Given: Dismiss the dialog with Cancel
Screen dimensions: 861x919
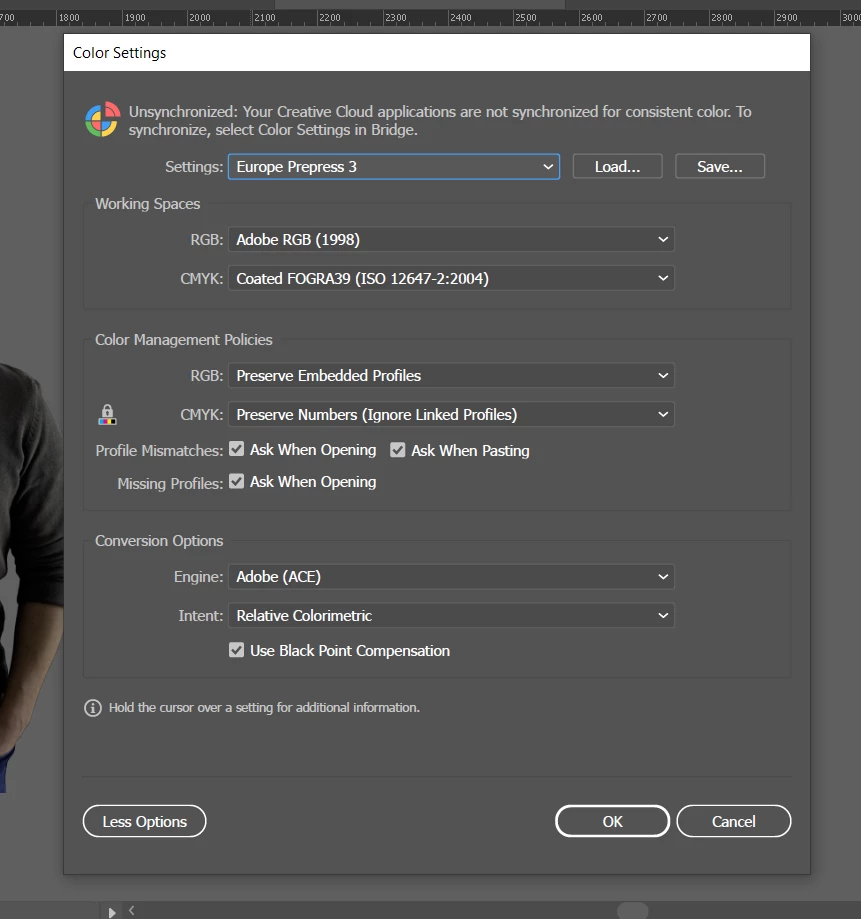Looking at the screenshot, I should (734, 821).
